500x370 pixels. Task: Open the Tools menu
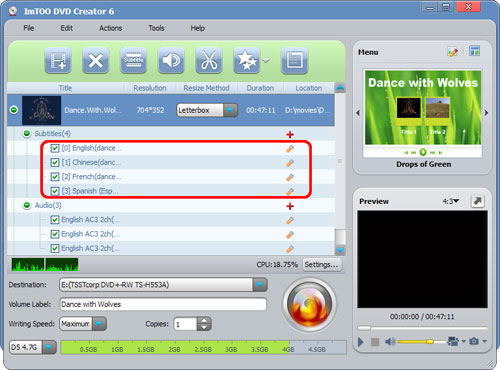tap(156, 28)
